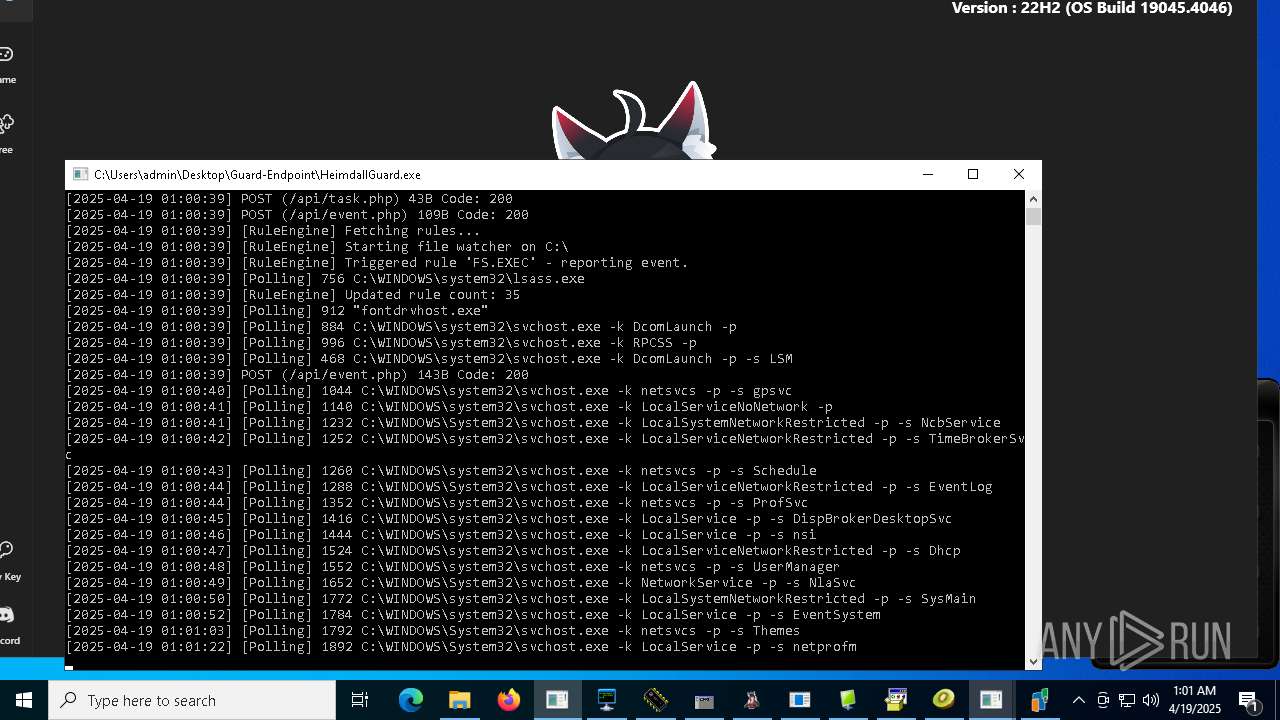Open the date and time clock
Screen dimensions: 1280x720
point(1196,700)
